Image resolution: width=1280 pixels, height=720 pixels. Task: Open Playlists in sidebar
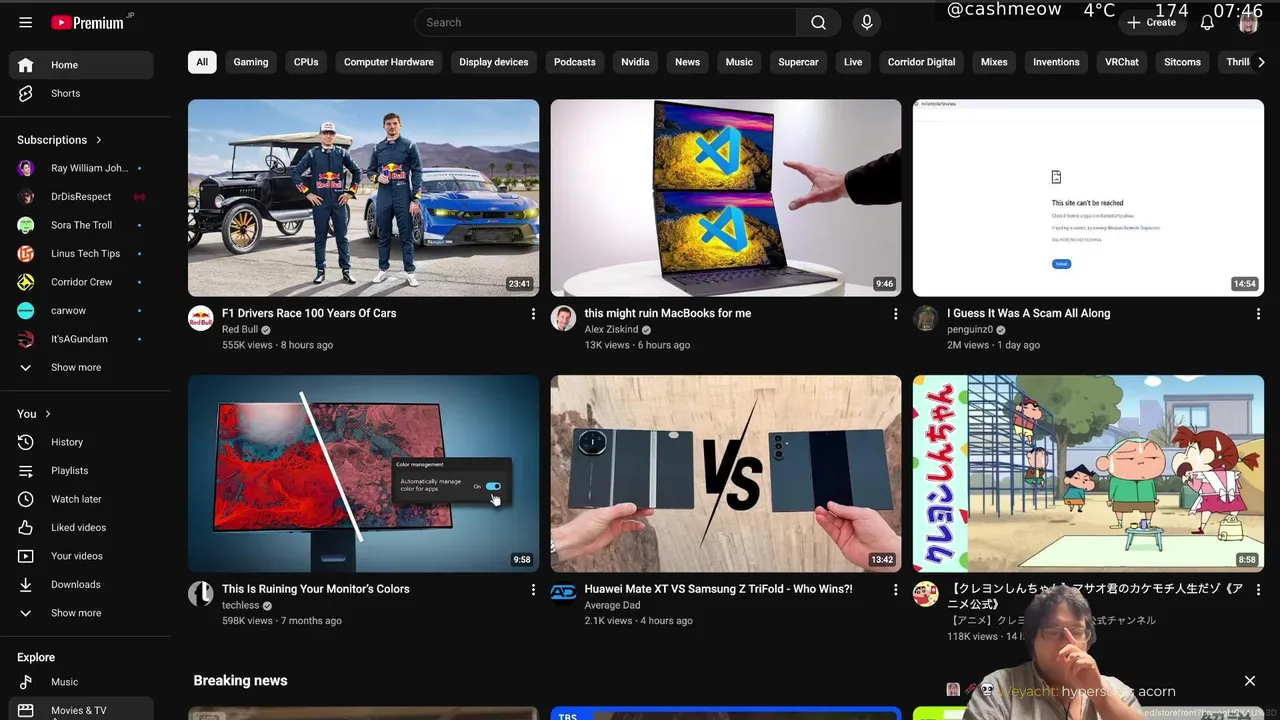click(x=82, y=470)
